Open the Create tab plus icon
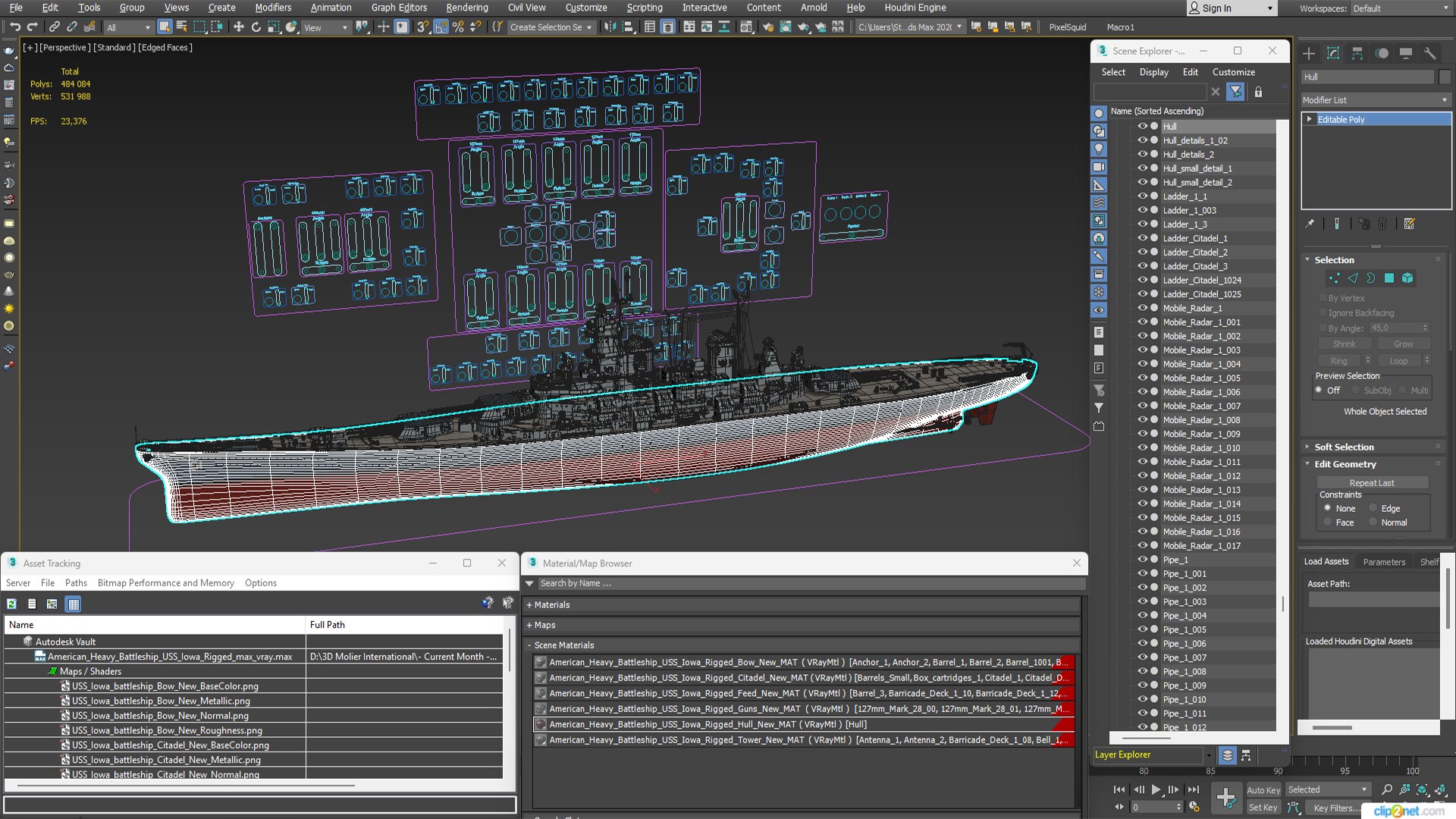 pyautogui.click(x=1309, y=53)
